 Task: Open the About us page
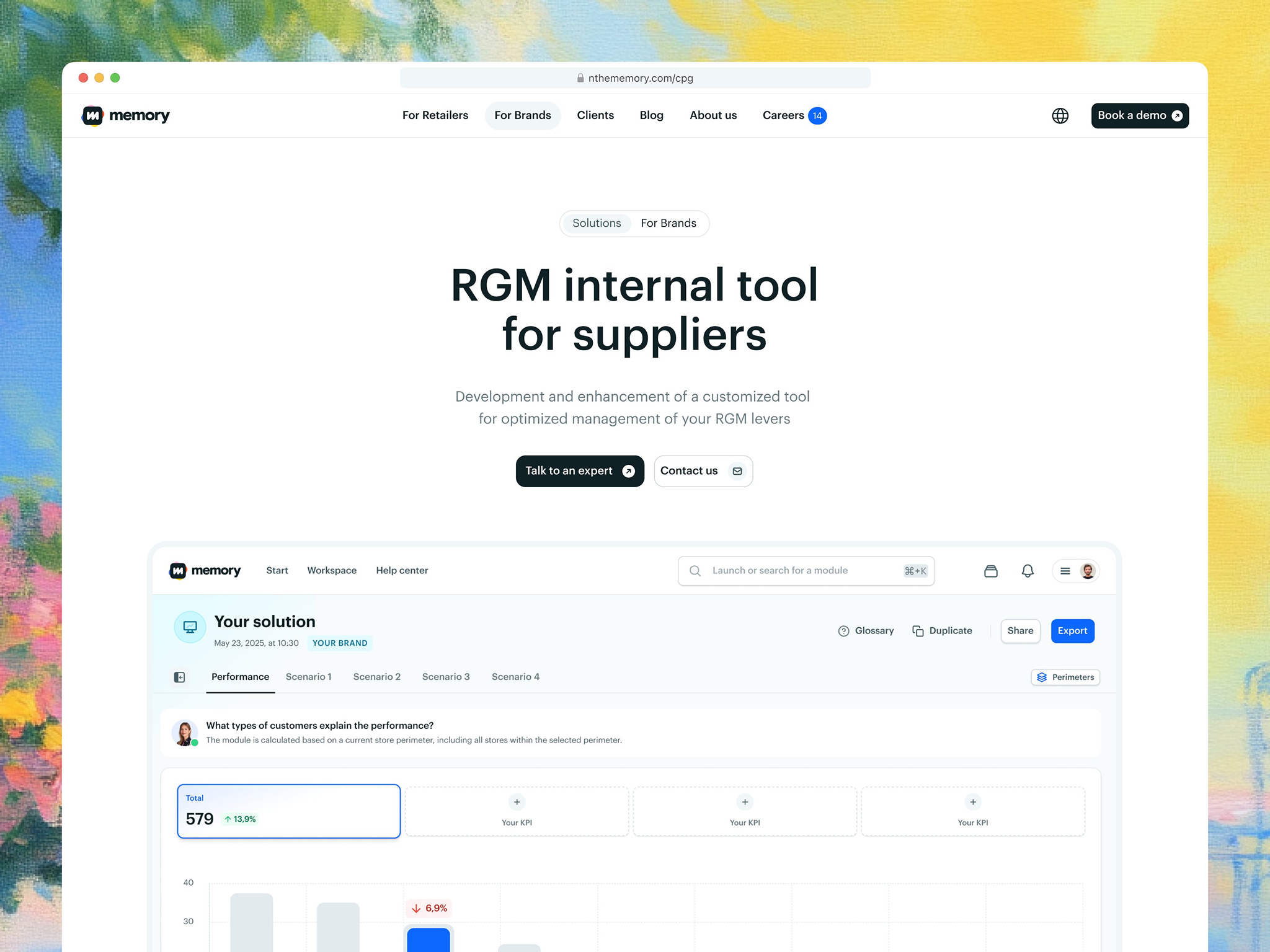click(713, 116)
